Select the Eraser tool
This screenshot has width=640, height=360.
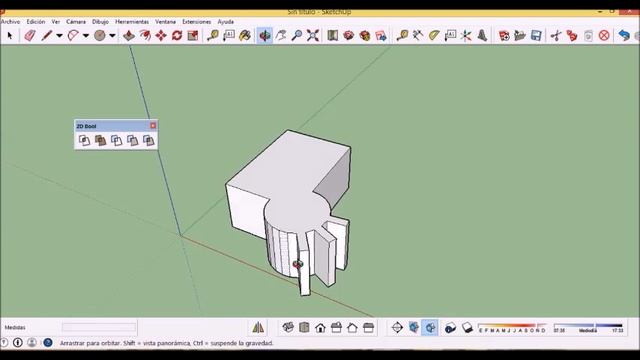[30, 36]
